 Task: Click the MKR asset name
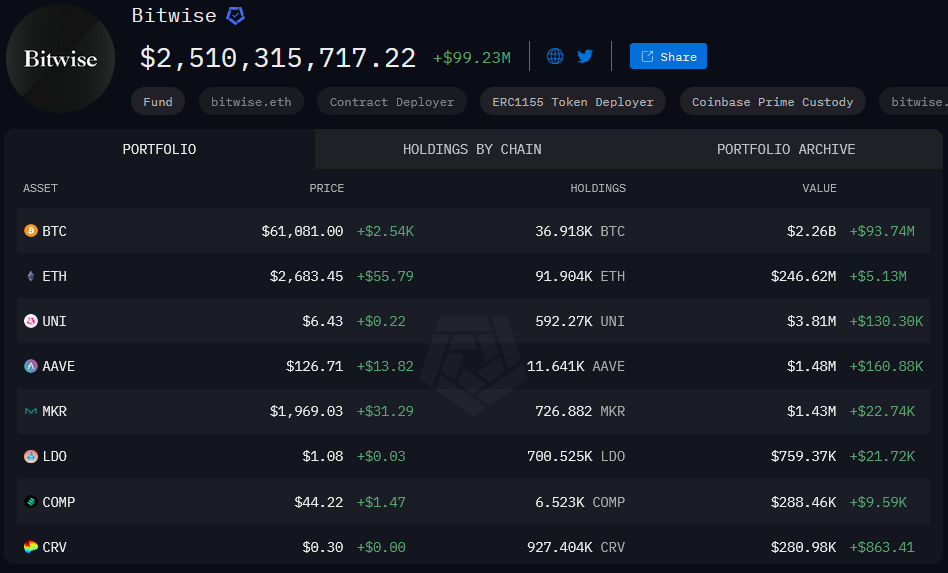click(x=54, y=411)
